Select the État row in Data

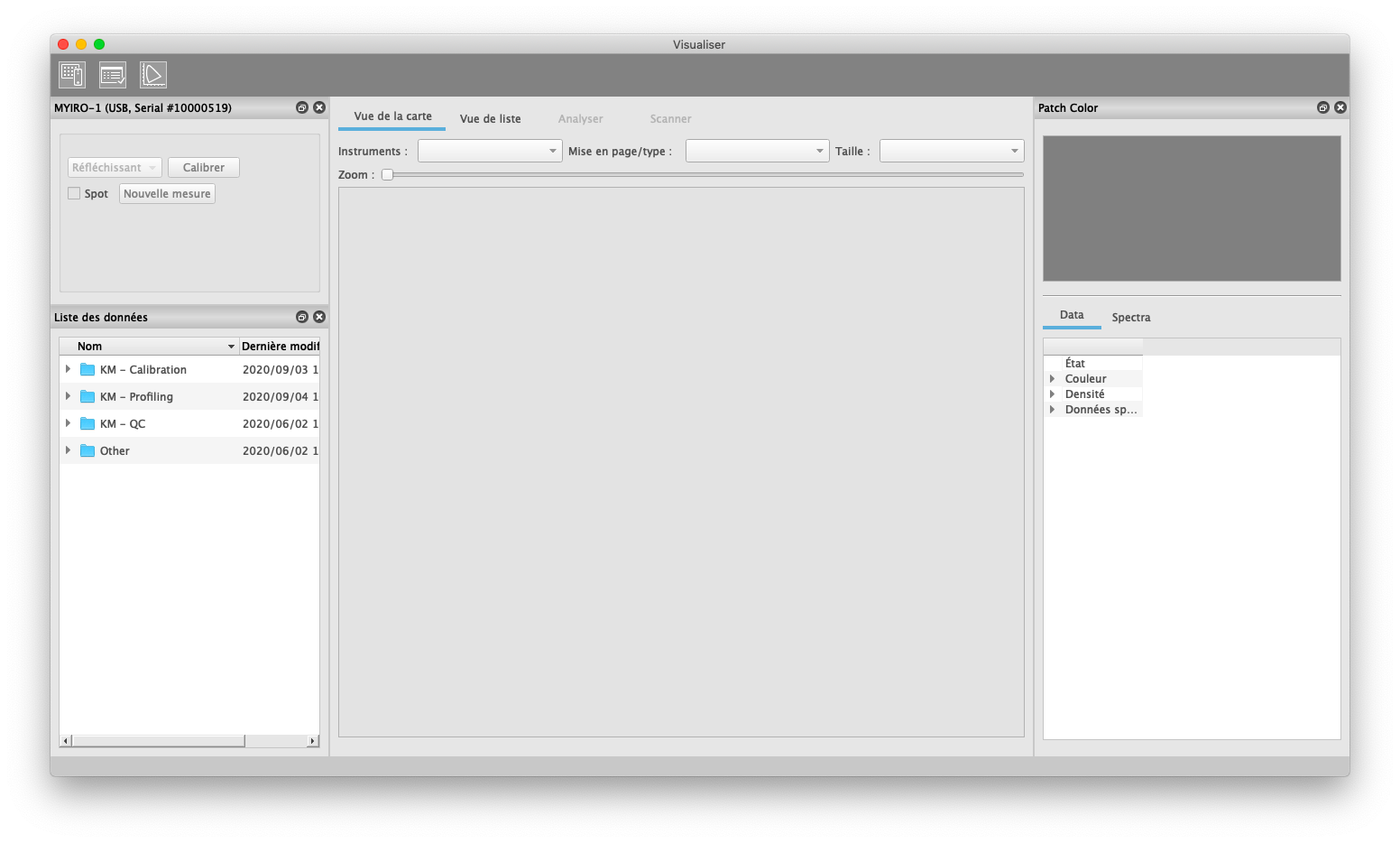(1093, 363)
